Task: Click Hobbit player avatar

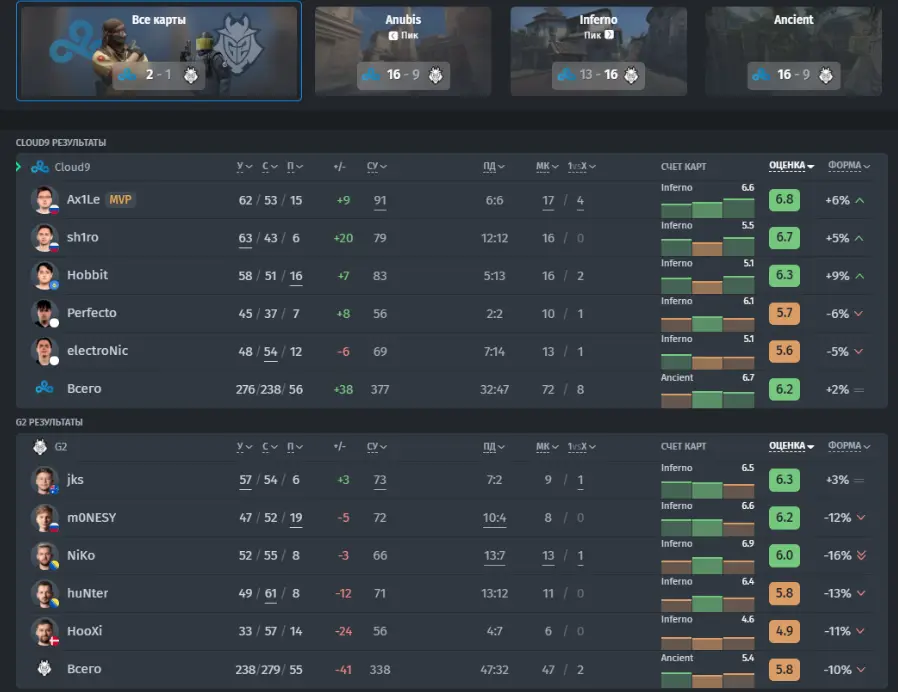Action: tap(45, 276)
